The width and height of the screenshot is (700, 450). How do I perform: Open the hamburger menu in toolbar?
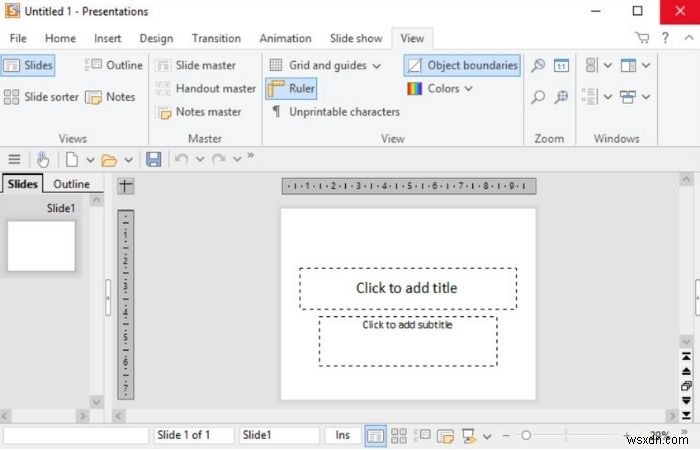14,159
